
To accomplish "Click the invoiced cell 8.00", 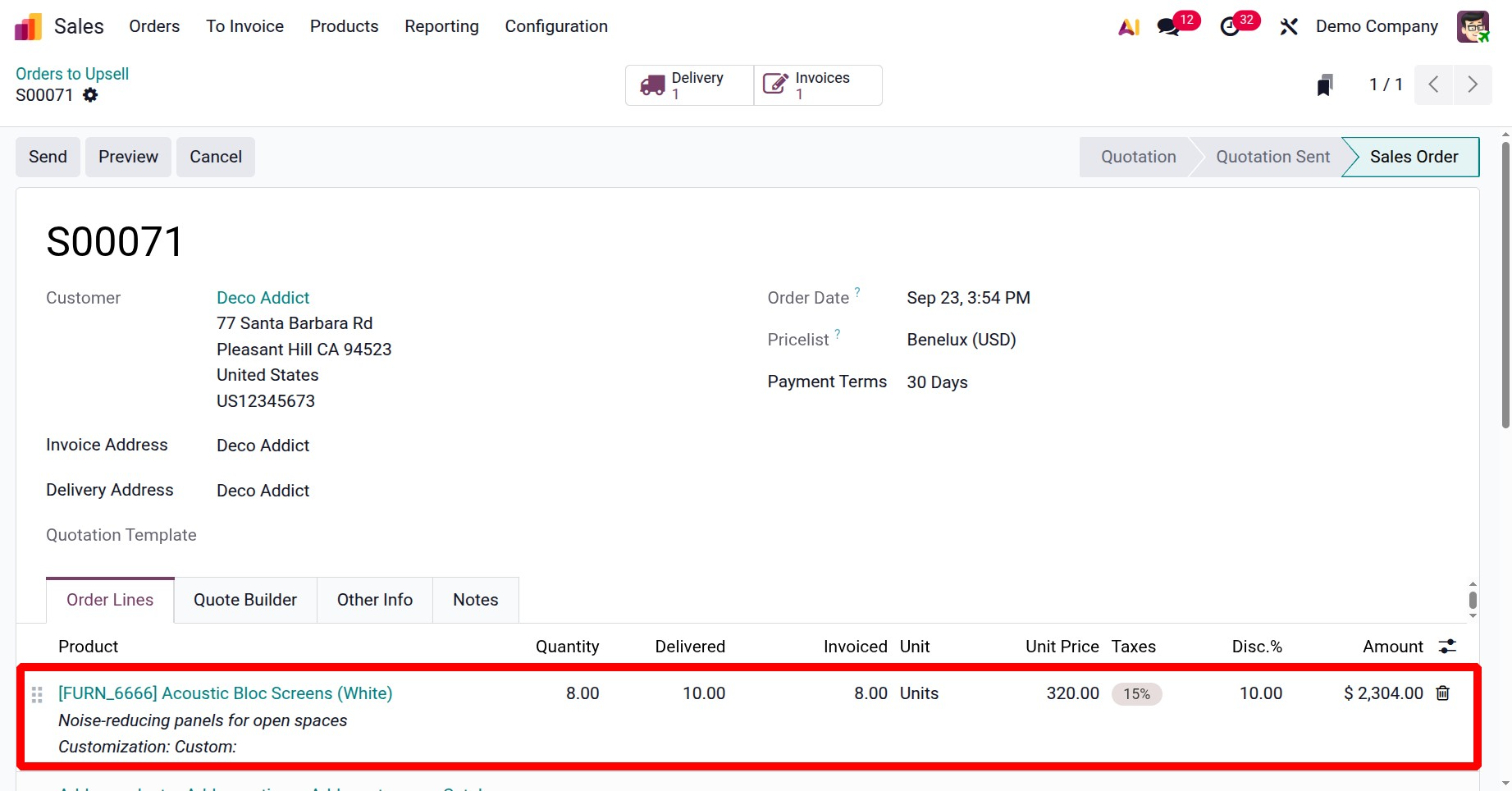I will pos(870,693).
